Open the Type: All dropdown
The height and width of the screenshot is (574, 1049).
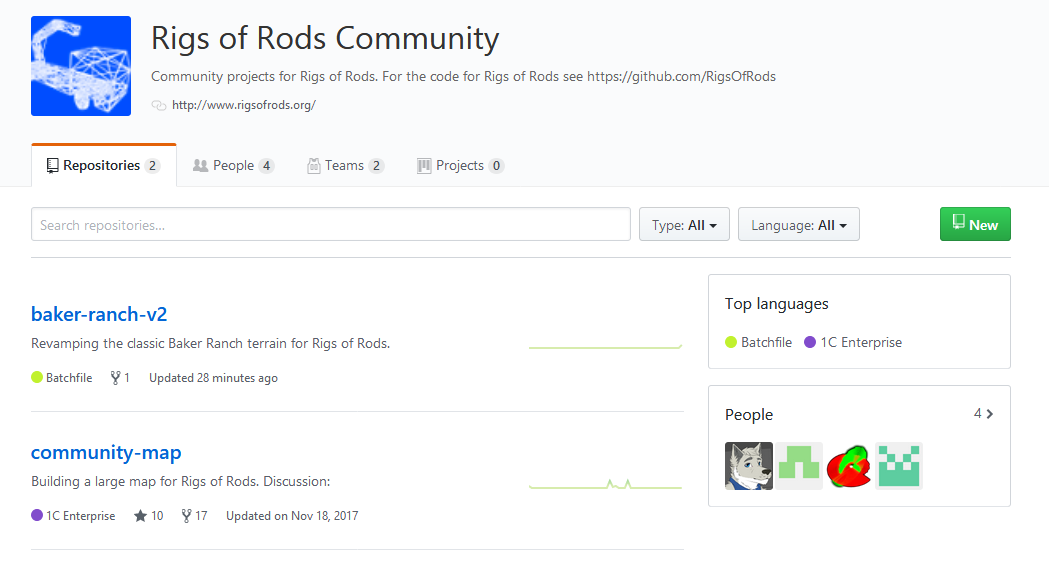(684, 224)
